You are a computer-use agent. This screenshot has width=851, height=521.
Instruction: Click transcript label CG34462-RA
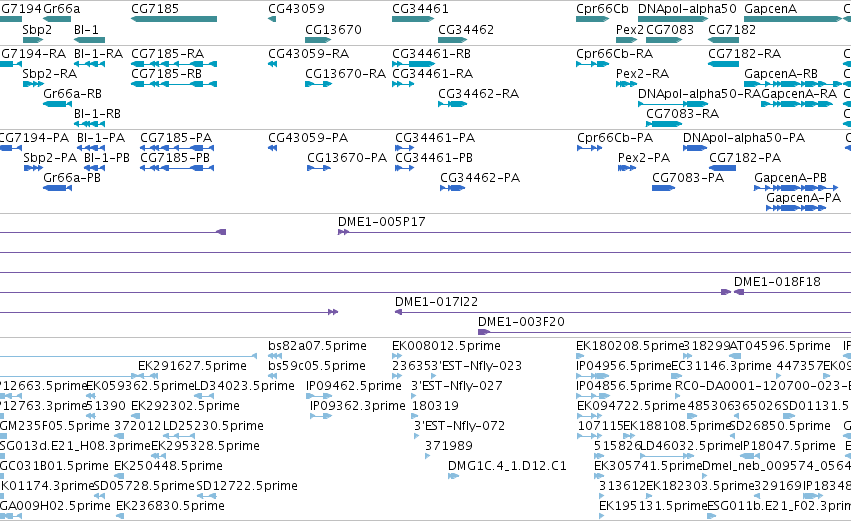[x=479, y=93]
